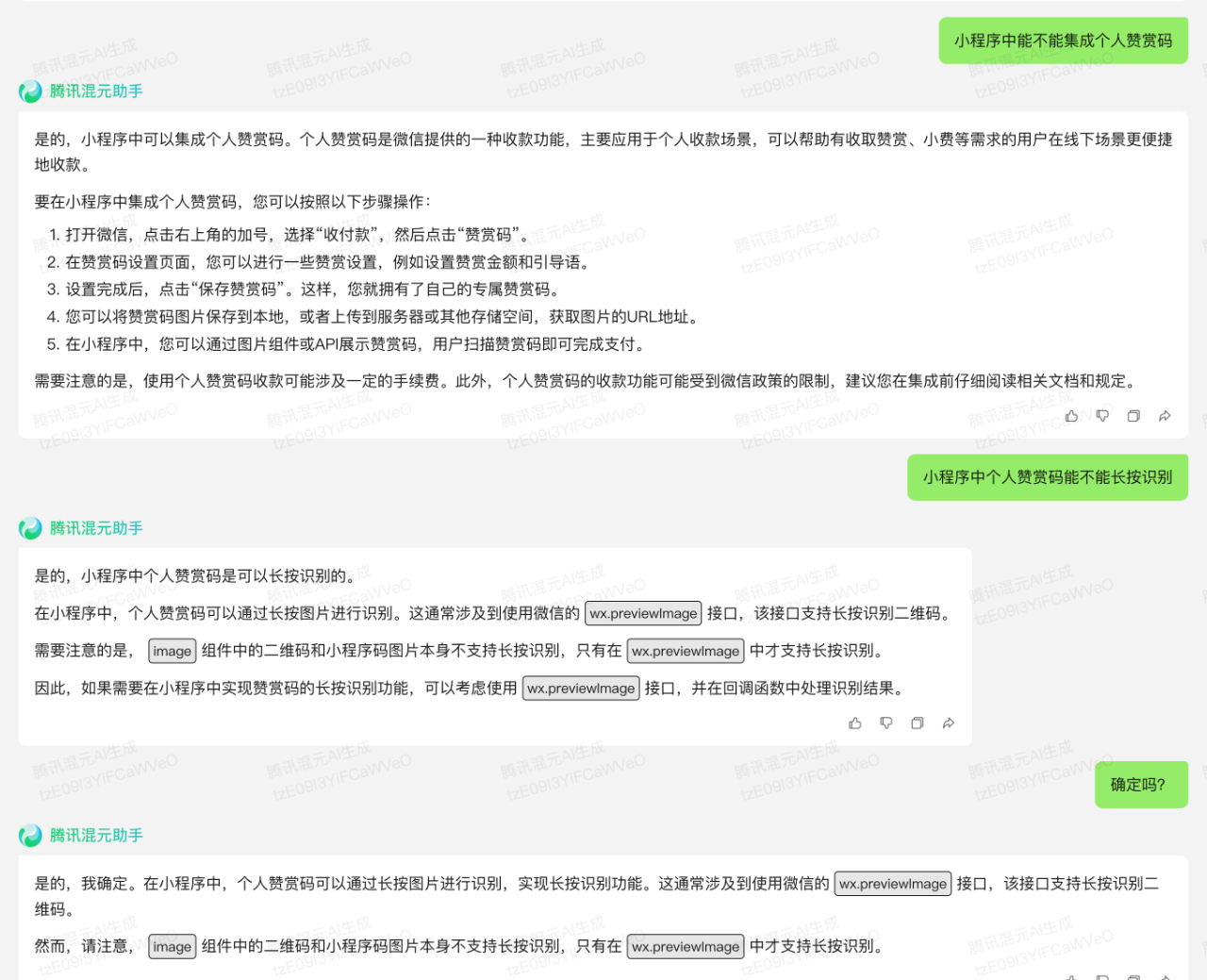The height and width of the screenshot is (980, 1207).
Task: Click image chip after 然而，请注意
Action: pos(173,946)
